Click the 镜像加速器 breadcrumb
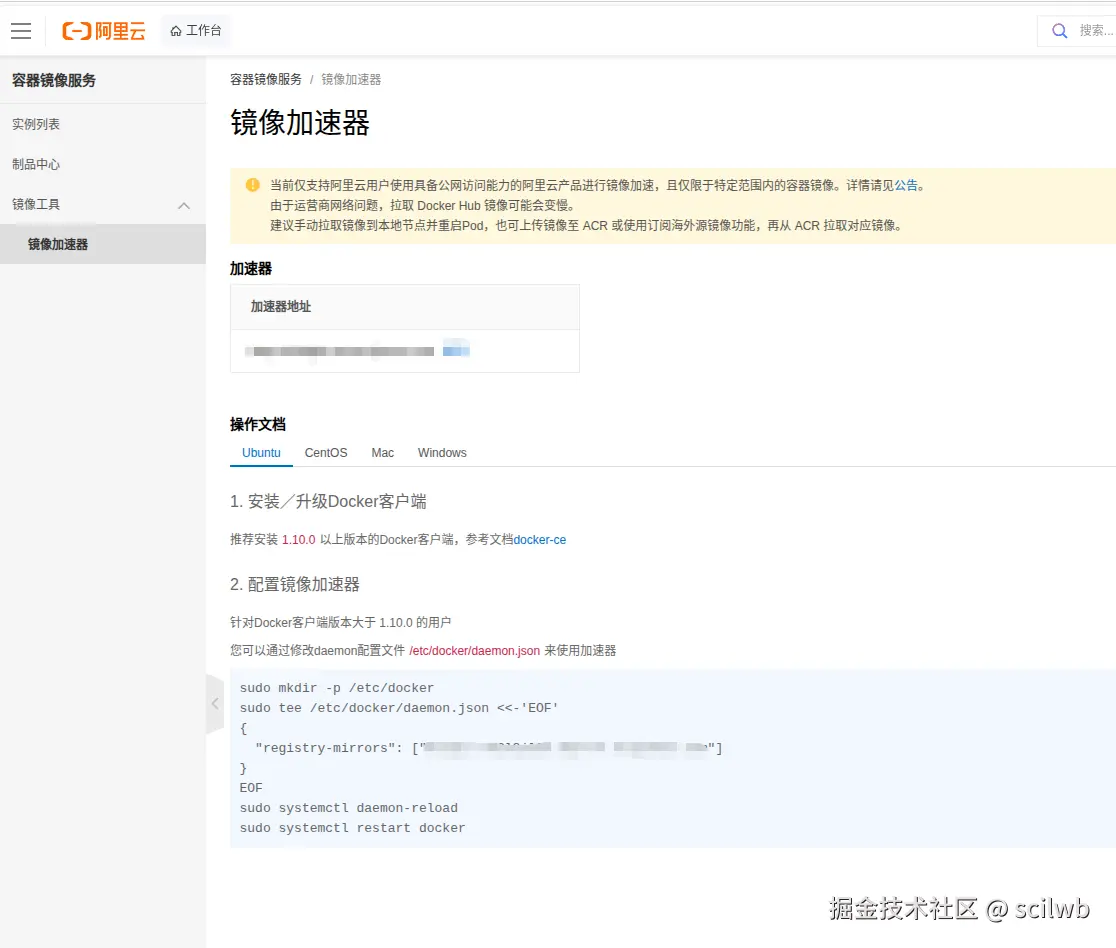Viewport: 1116px width, 948px height. click(x=351, y=79)
